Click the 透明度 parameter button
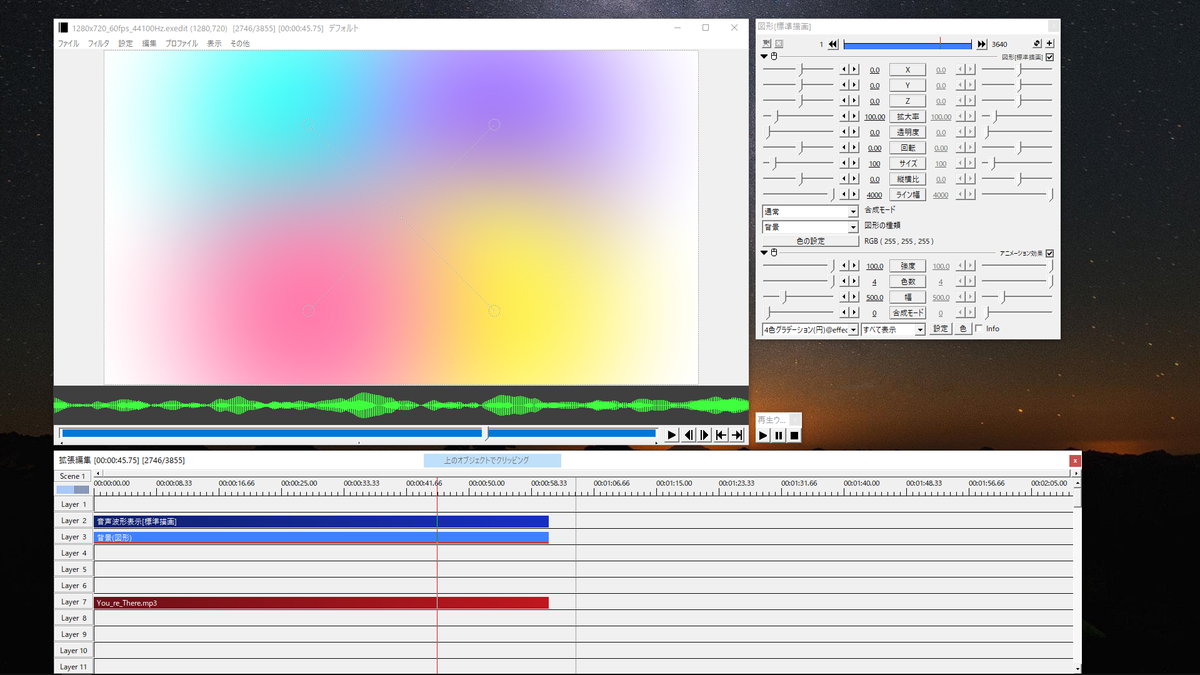The width and height of the screenshot is (1200, 675). pos(907,132)
